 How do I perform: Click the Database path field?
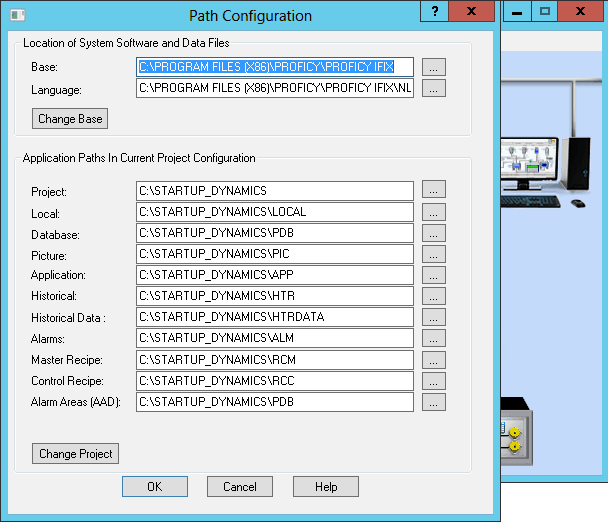pyautogui.click(x=275, y=233)
